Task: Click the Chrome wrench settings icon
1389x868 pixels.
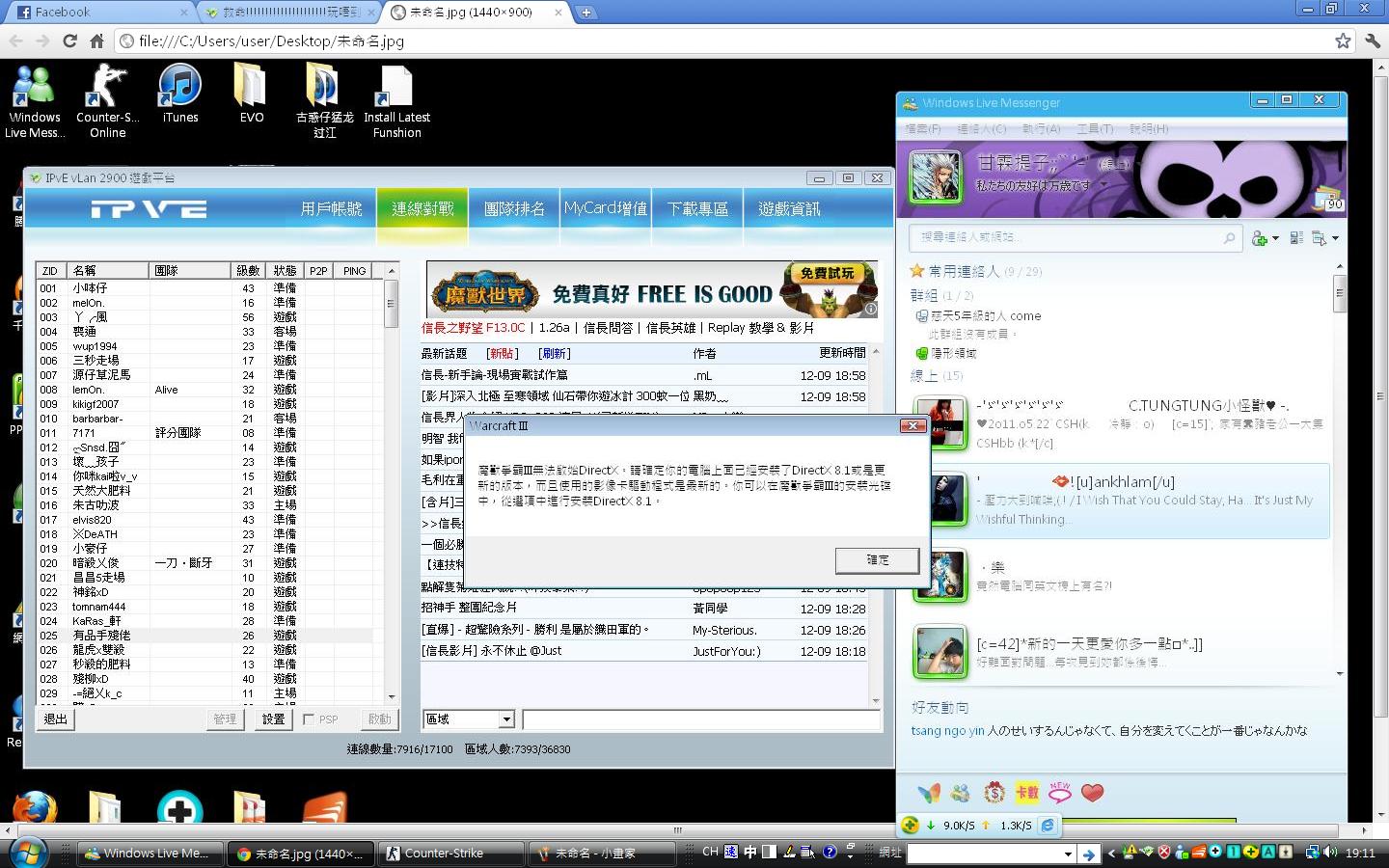Action: (x=1373, y=41)
